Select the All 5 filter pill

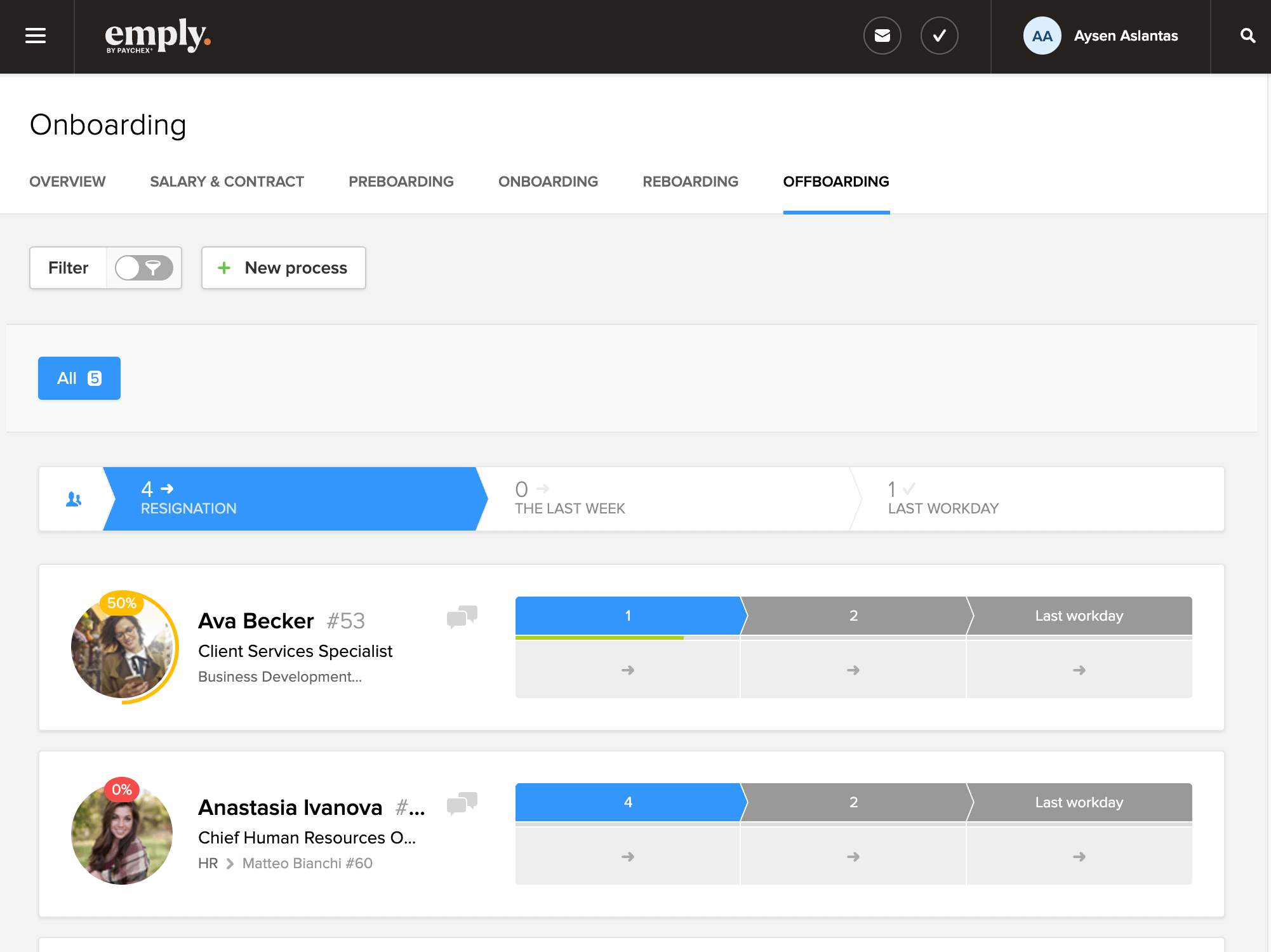coord(79,378)
